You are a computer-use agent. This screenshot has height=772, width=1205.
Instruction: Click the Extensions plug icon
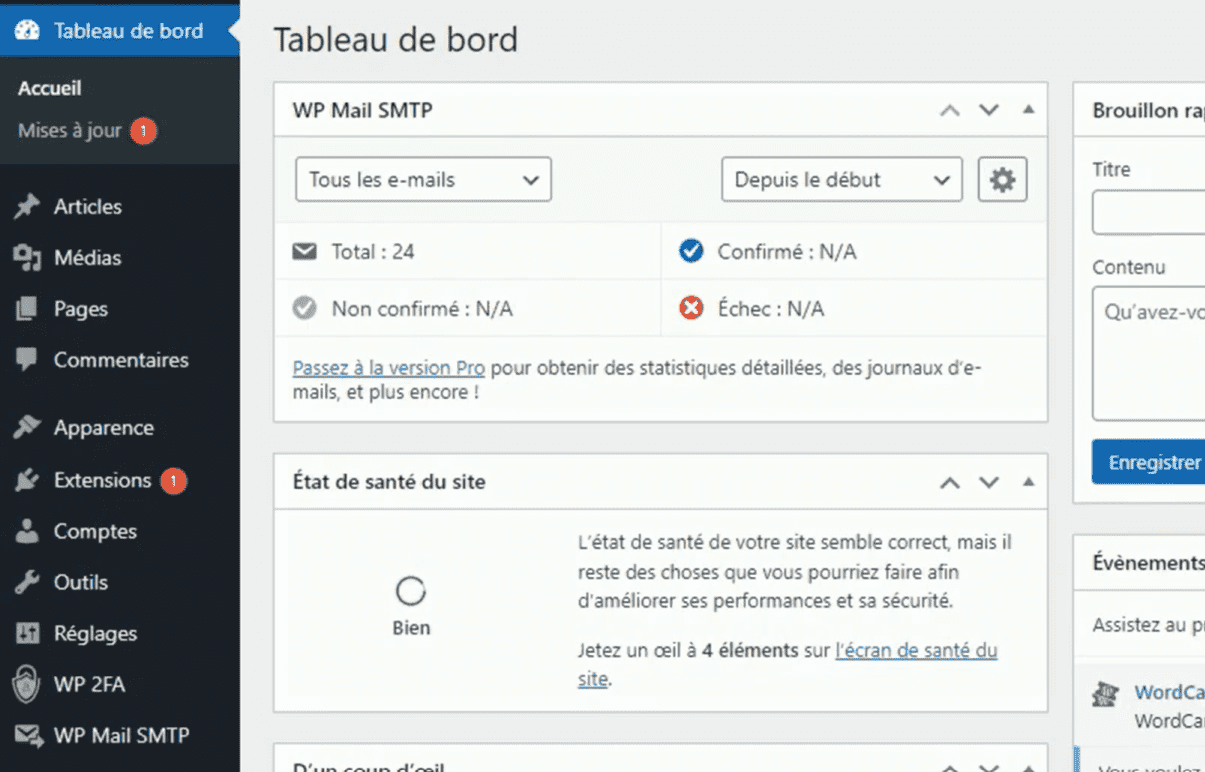pyautogui.click(x=27, y=480)
